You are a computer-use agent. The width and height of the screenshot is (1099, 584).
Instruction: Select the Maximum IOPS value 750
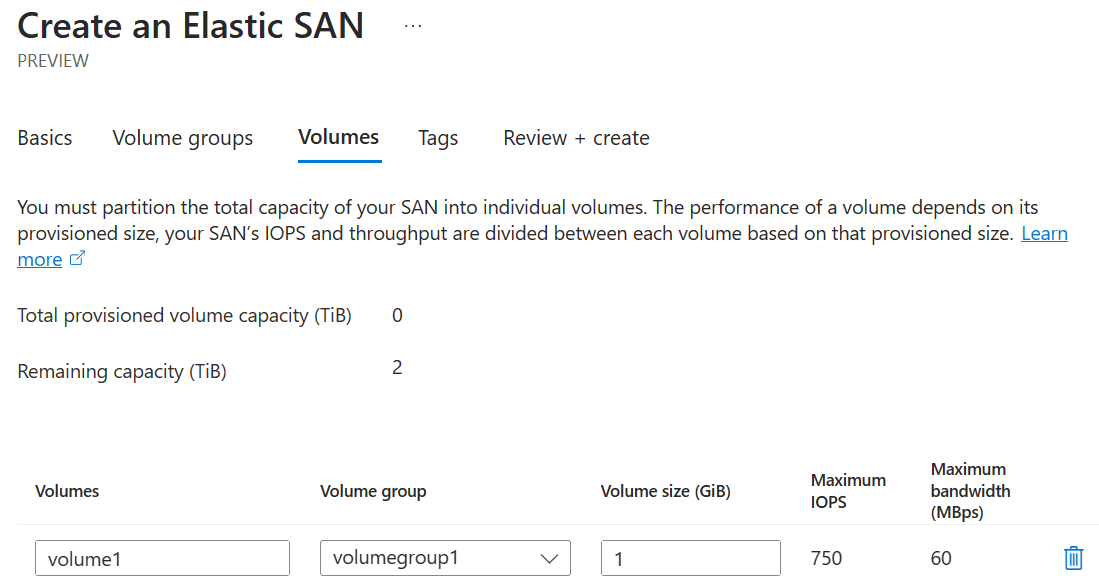click(x=826, y=559)
